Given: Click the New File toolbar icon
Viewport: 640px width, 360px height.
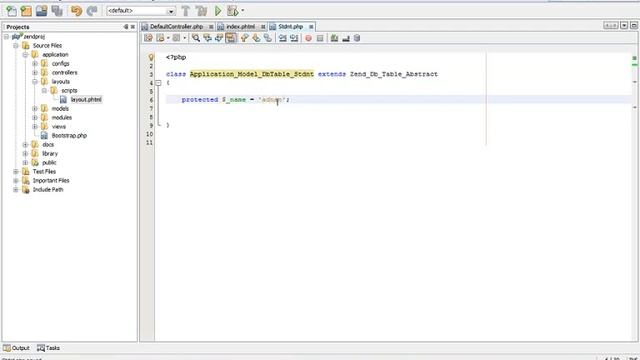Looking at the screenshot, I should [11, 11].
